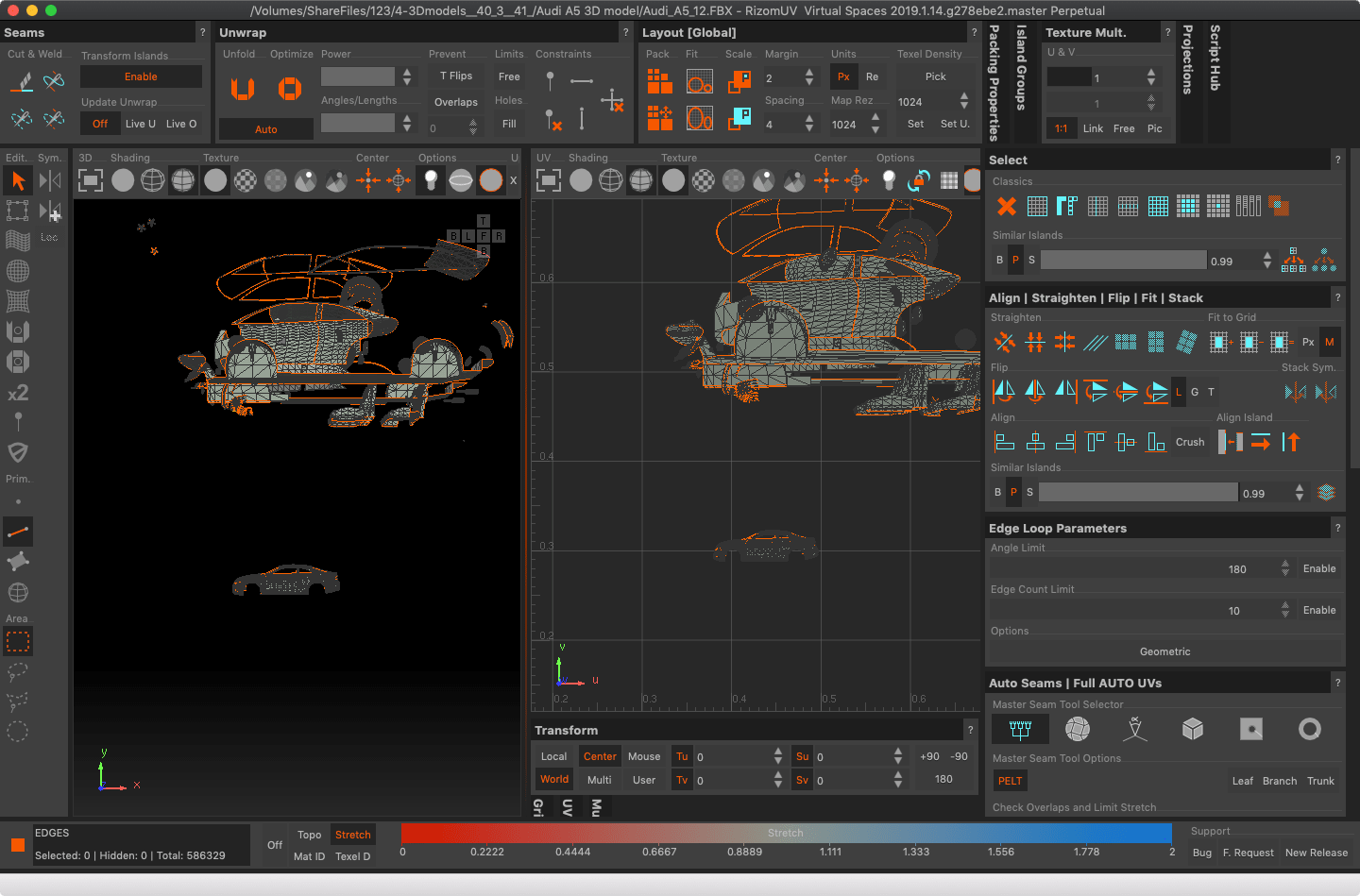The width and height of the screenshot is (1360, 896).
Task: Expand the Packing Properties vertical panel
Action: click(x=994, y=83)
